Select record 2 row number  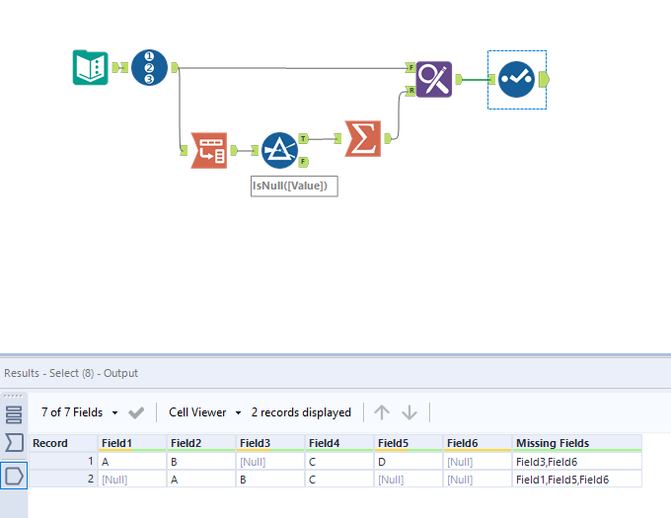point(63,479)
